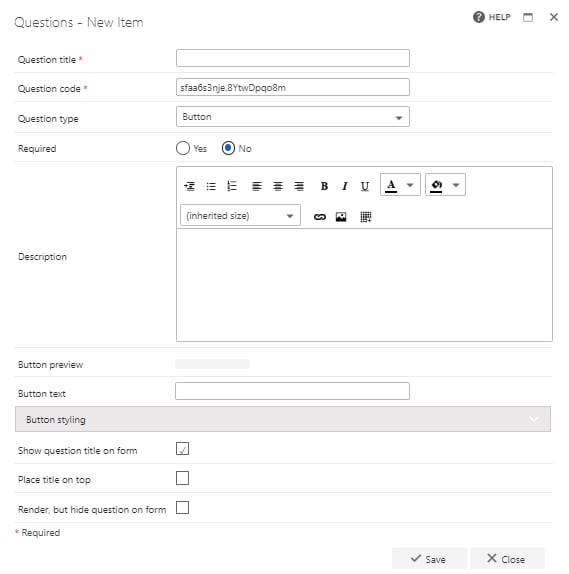Toggle bold formatting
Image resolution: width=569 pixels, height=574 pixels.
pos(324,186)
